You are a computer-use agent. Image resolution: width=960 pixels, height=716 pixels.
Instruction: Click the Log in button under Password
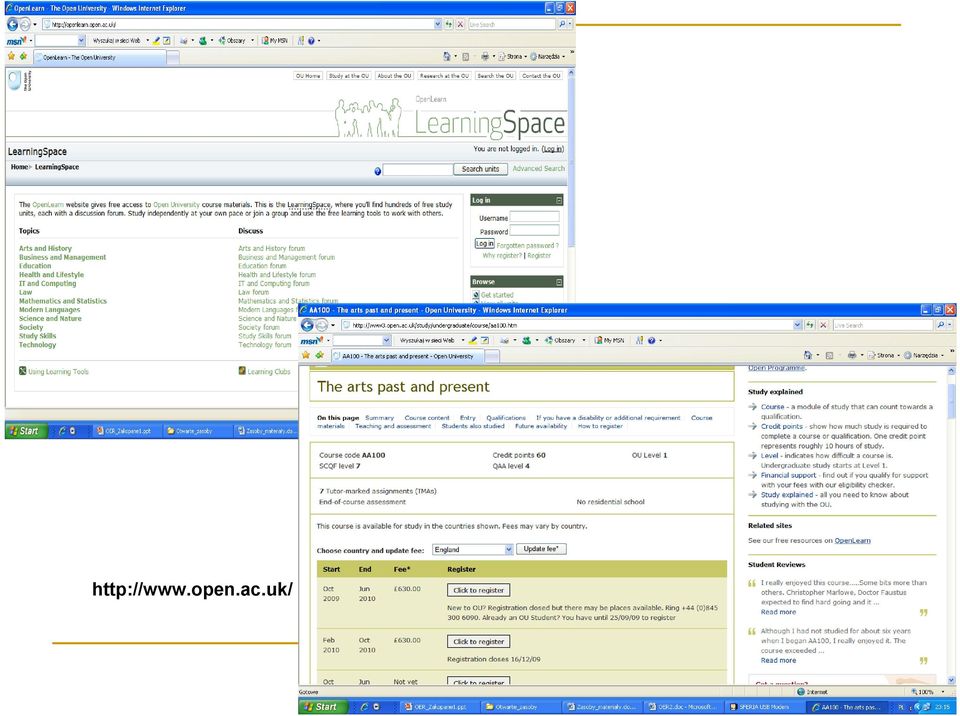pyautogui.click(x=484, y=244)
